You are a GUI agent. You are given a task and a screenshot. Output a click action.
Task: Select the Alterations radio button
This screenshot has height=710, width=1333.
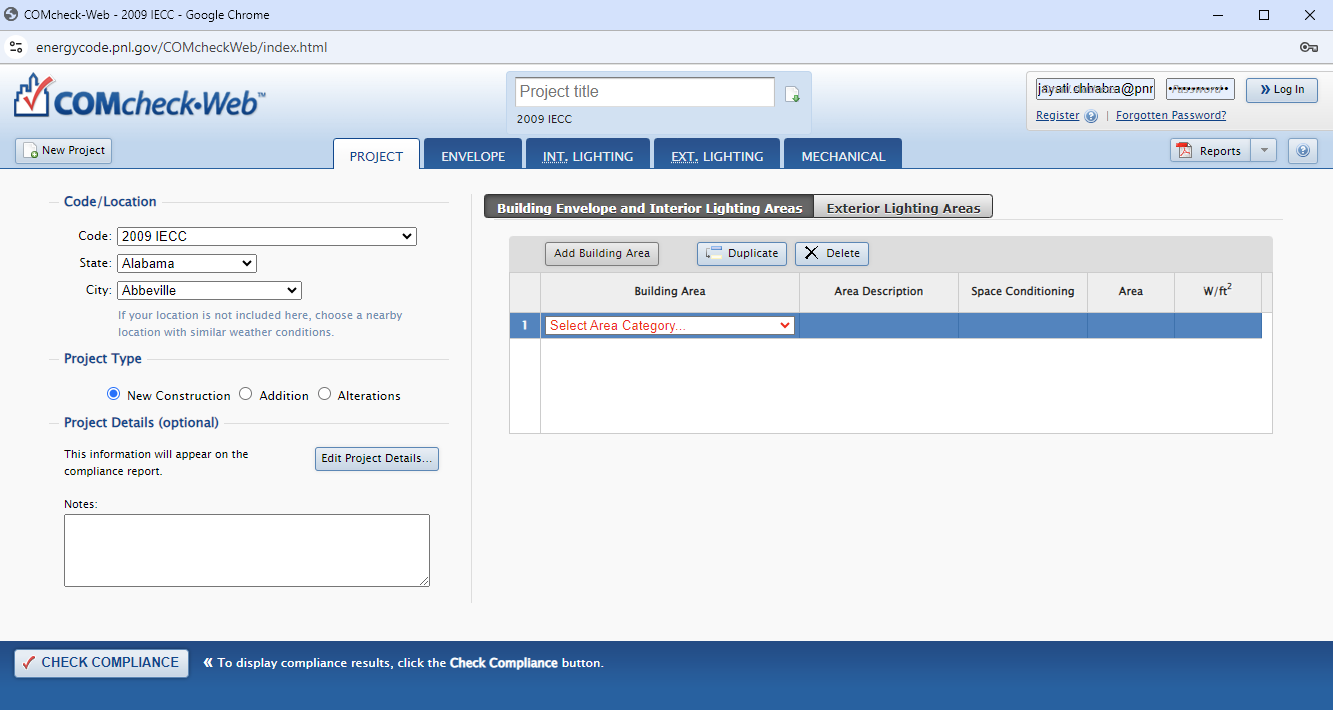(x=324, y=394)
